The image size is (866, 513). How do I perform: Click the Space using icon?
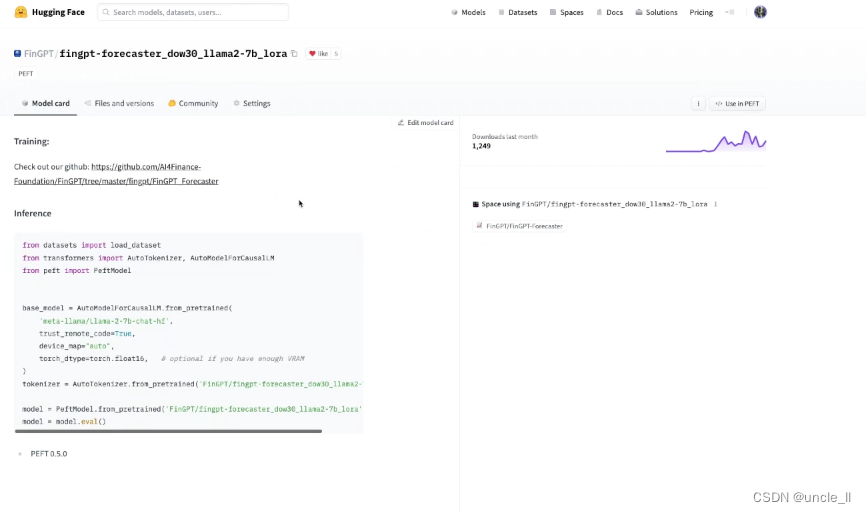[476, 204]
